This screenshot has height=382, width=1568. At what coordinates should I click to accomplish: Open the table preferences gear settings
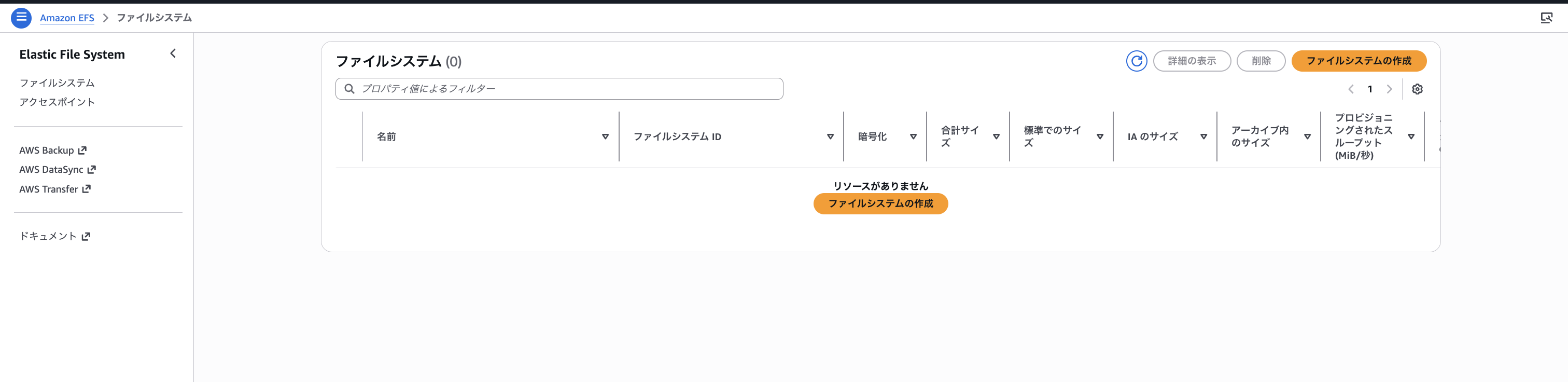click(x=1418, y=89)
